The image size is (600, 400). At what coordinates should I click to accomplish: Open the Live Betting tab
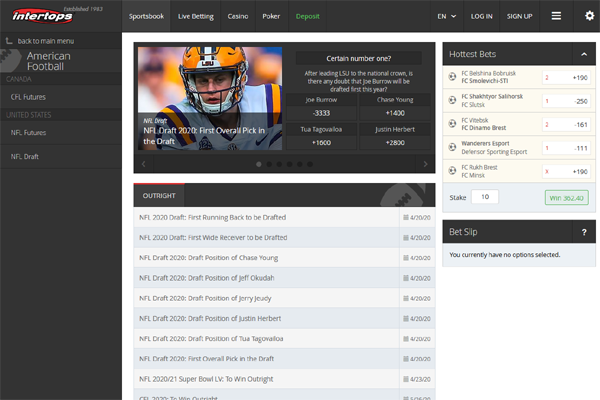click(196, 16)
